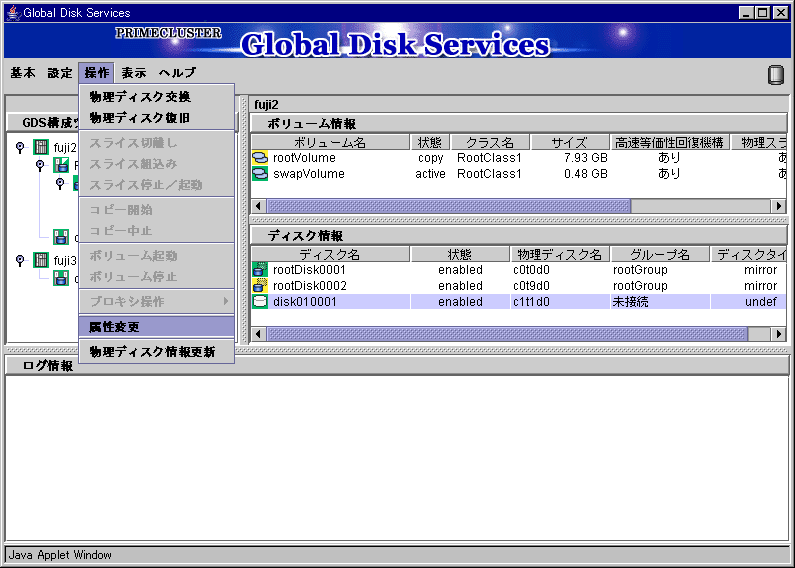
Task: Click copy status of rootVolume
Action: point(430,158)
